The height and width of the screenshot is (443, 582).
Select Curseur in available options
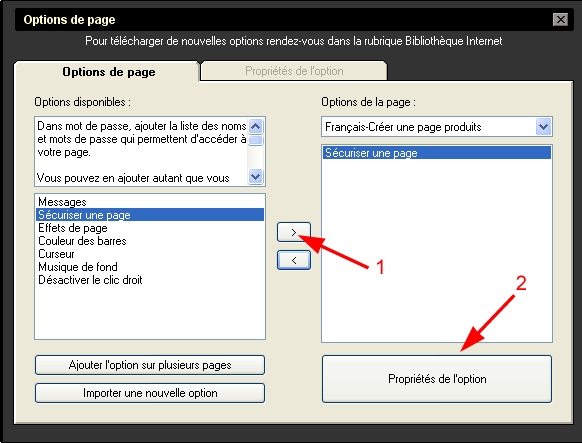pyautogui.click(x=56, y=254)
